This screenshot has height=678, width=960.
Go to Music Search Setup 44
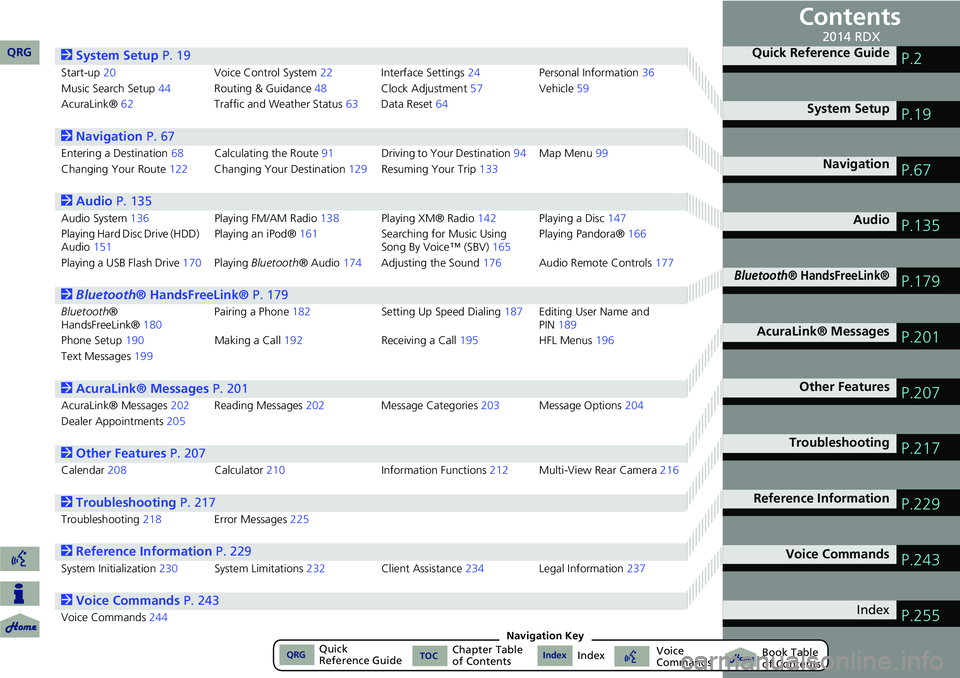116,88
